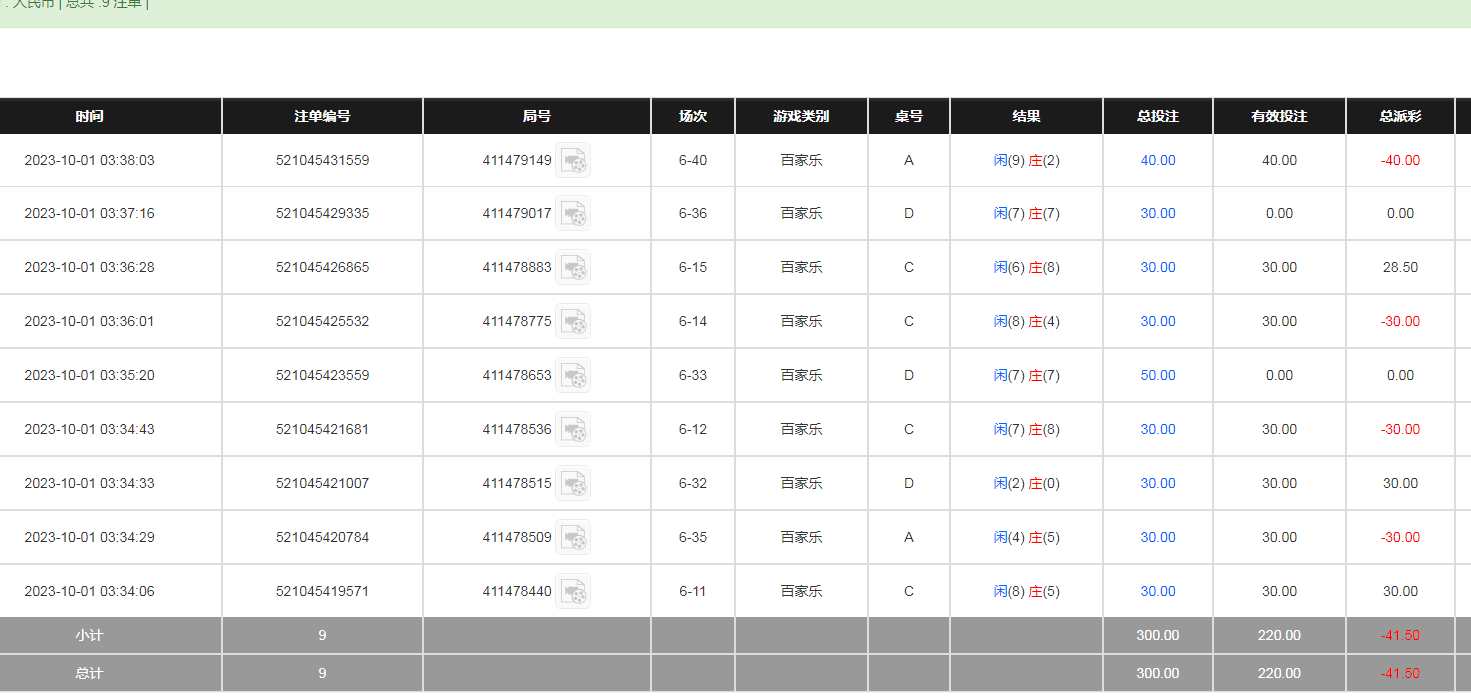
Task: Click video replay icon beside 411478883
Action: 573,268
